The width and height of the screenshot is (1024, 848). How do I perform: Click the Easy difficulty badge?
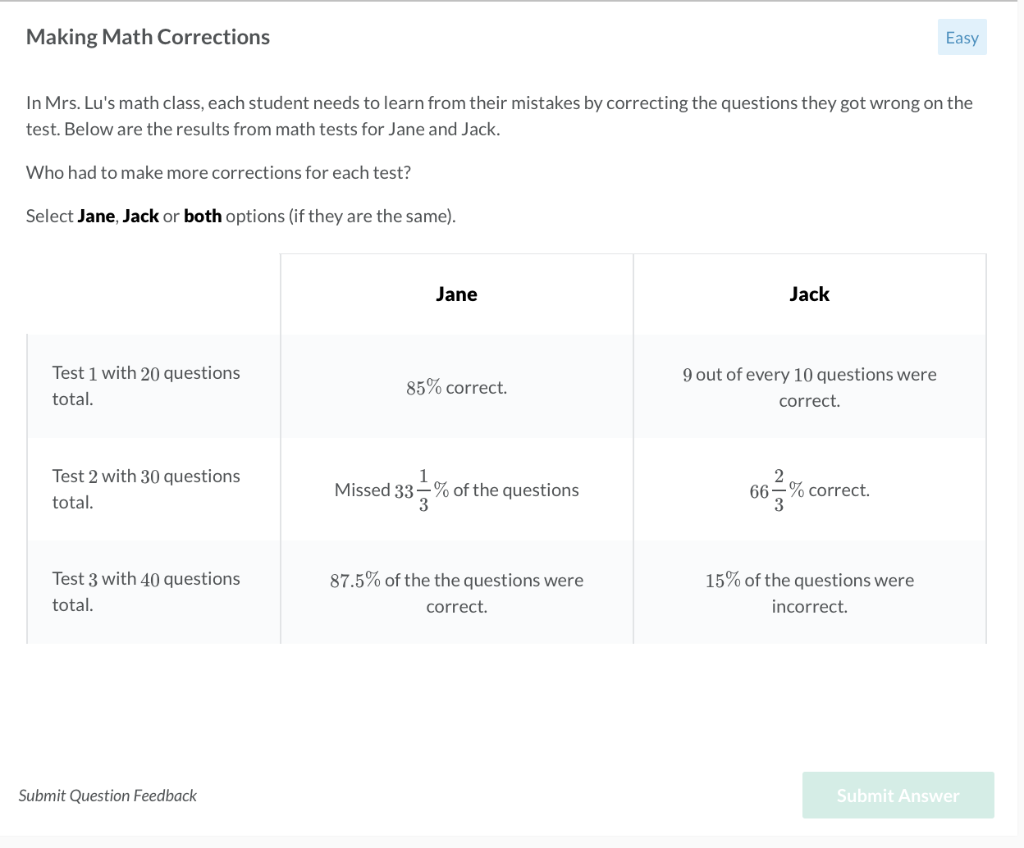tap(961, 37)
